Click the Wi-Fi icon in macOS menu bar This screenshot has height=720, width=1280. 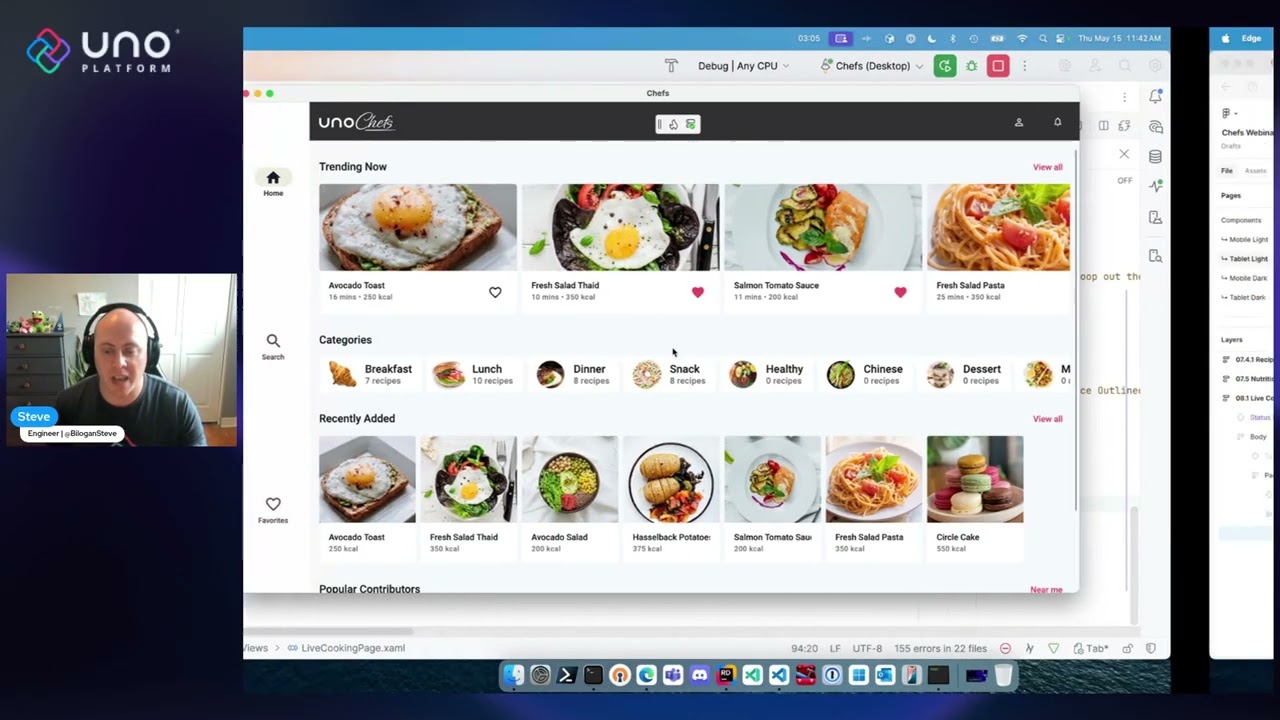1022,39
